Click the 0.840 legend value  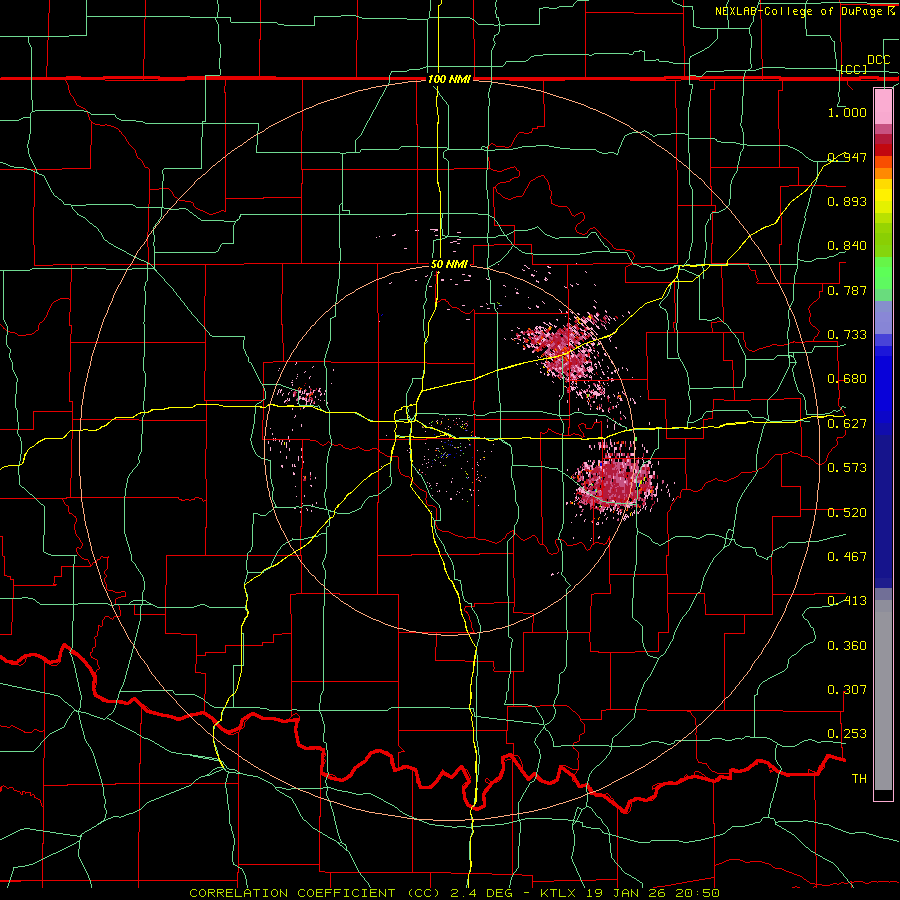(x=847, y=246)
